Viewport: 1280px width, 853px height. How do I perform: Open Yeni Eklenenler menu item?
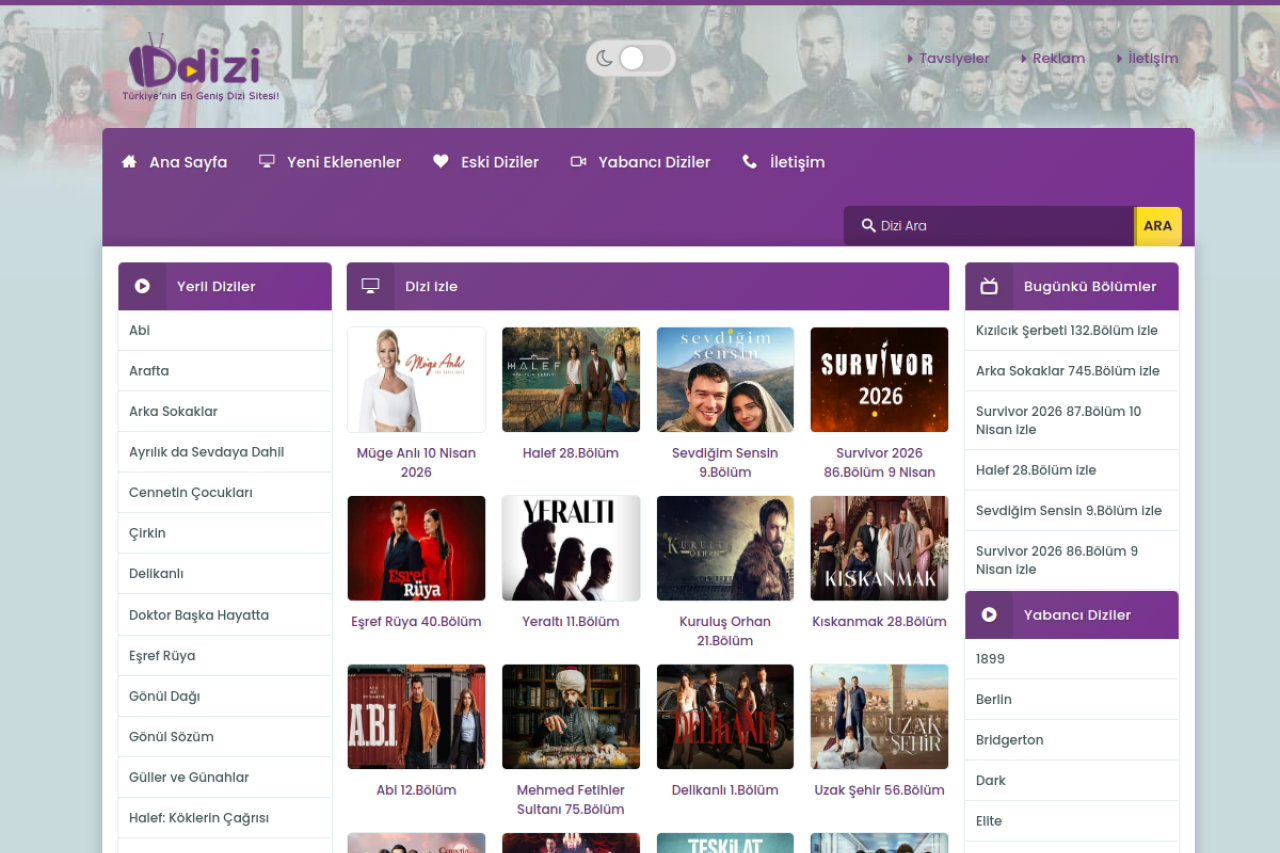pos(344,162)
